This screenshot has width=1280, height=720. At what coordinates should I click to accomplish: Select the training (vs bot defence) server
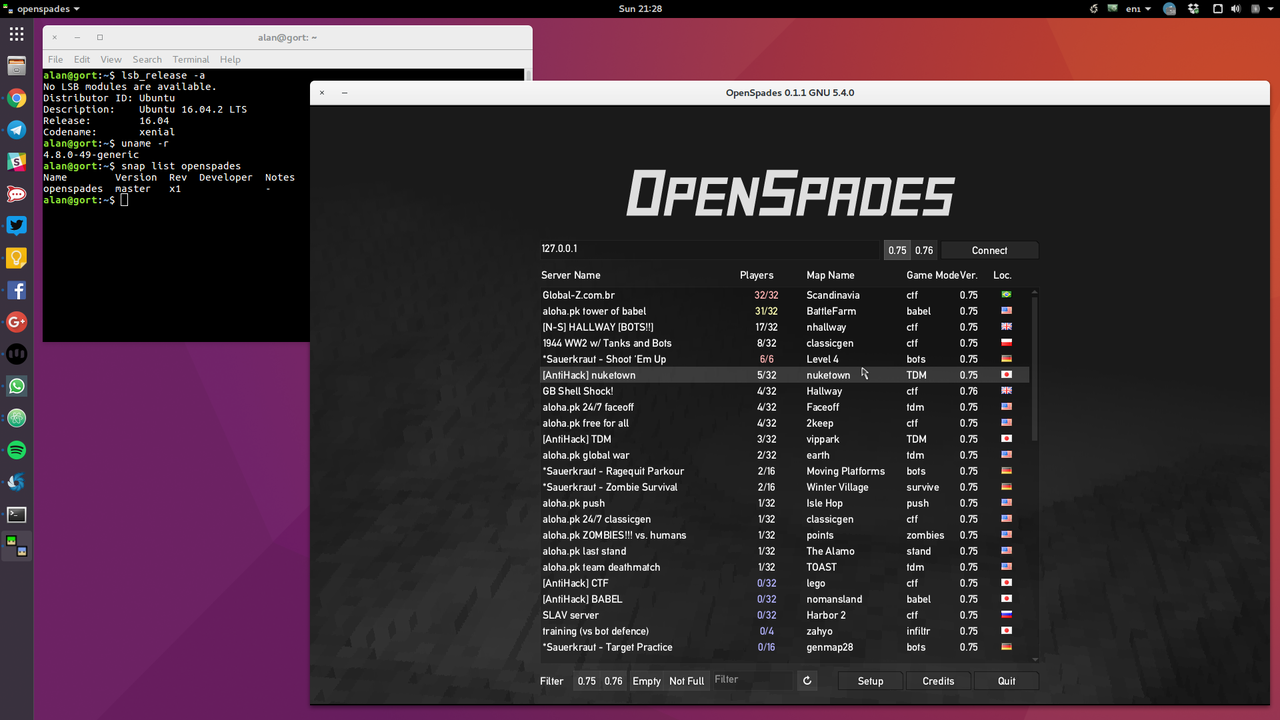784,631
